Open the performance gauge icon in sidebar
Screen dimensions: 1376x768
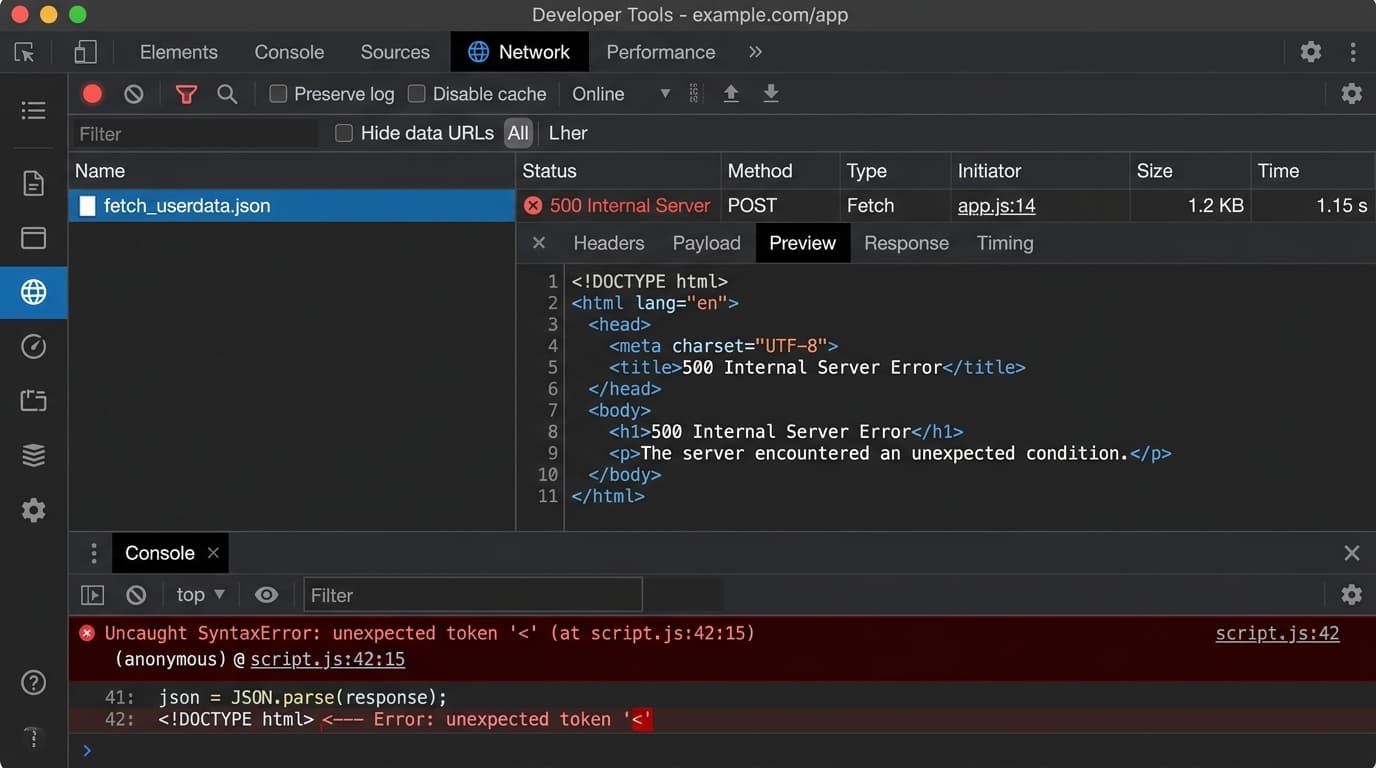coord(33,347)
